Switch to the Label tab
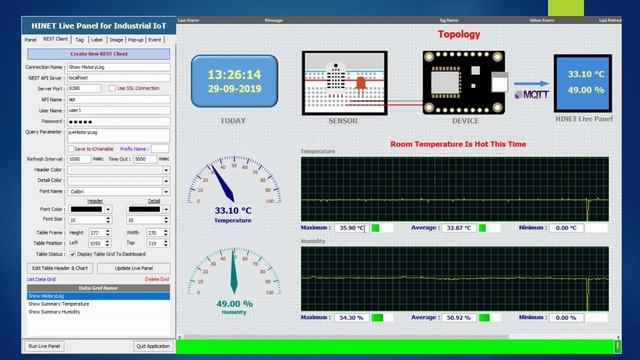 97,40
